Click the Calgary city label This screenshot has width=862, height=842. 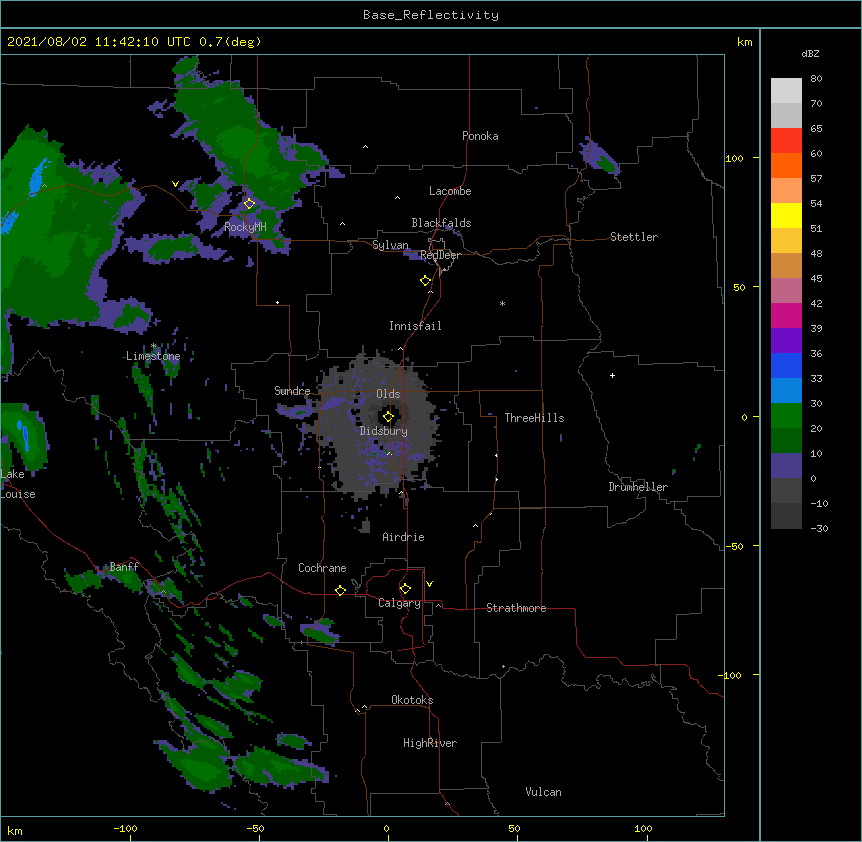pos(399,603)
